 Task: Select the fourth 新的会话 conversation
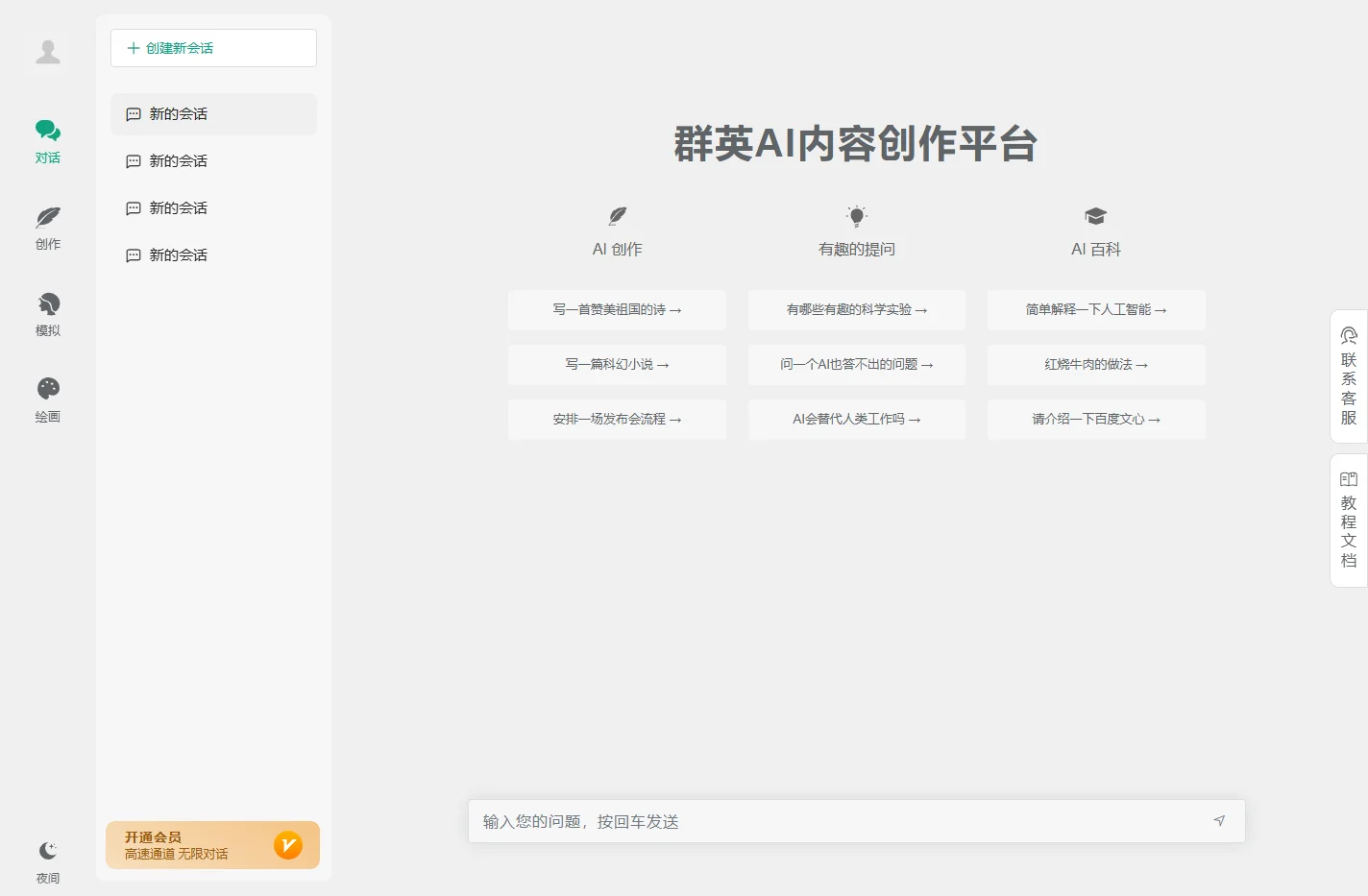pyautogui.click(x=213, y=255)
